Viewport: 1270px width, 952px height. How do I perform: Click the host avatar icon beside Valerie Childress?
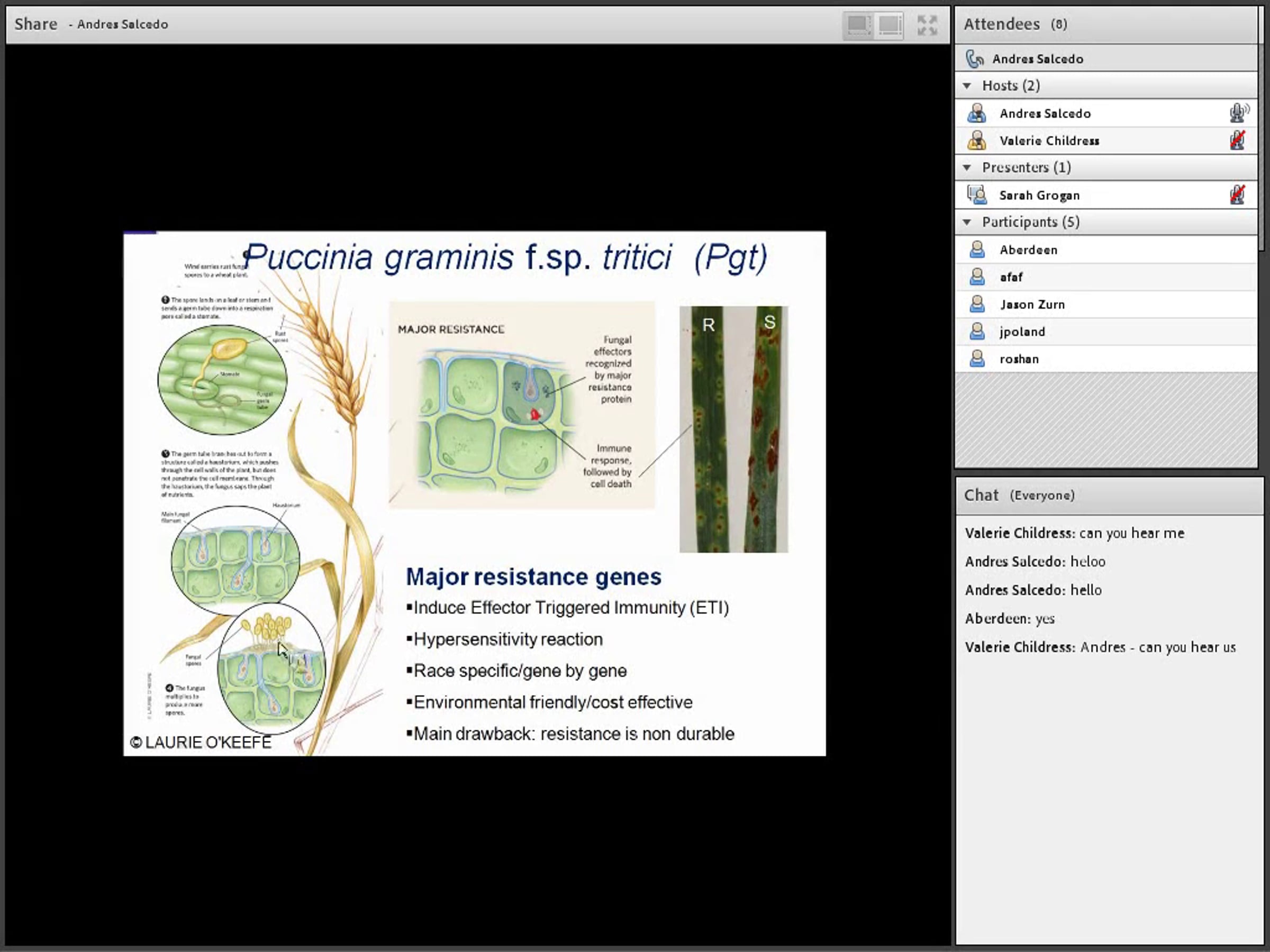pos(976,140)
